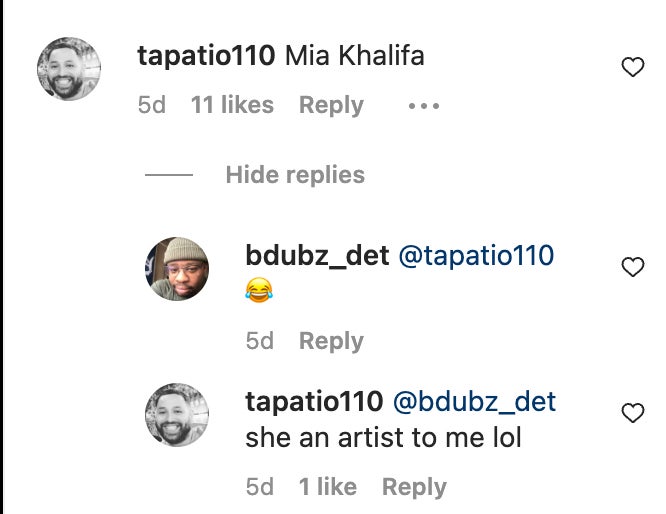This screenshot has height=514, width=666.
Task: Open the tapatio110 username on the Mia Khalifa comment
Action: (206, 56)
